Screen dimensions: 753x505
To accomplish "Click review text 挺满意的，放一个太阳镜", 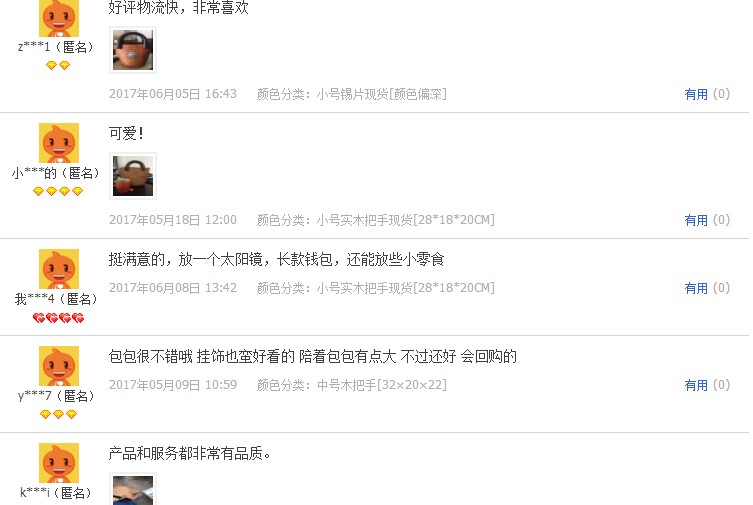I will (x=276, y=260).
